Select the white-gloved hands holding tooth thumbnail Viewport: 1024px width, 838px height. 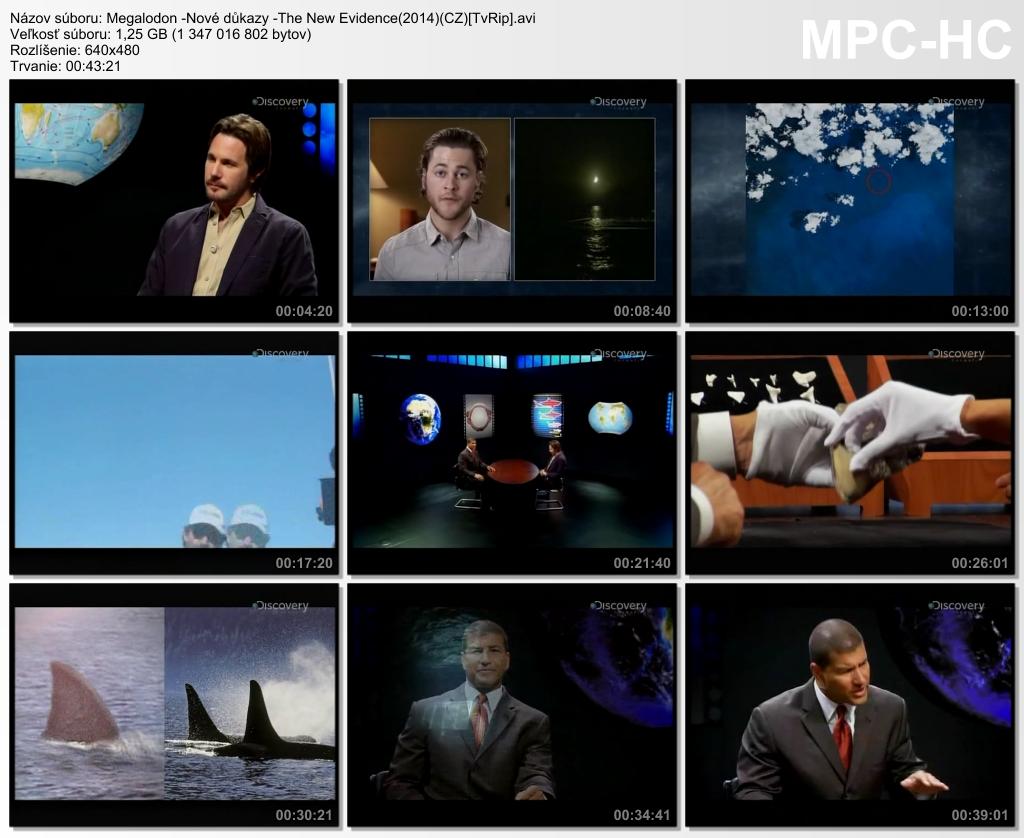point(850,452)
